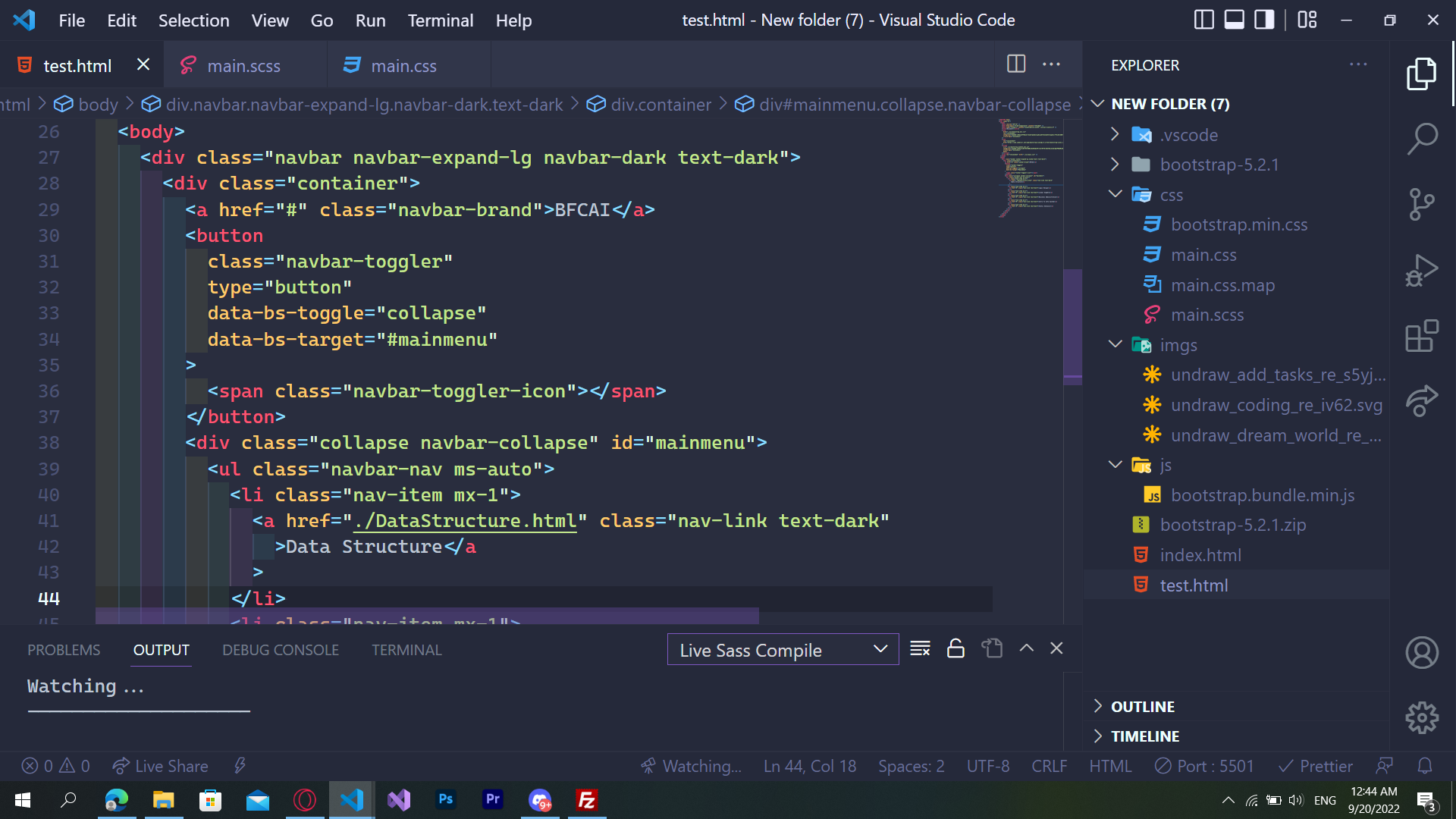1456x819 pixels.
Task: Expand the bootstrap-5.2.1 folder
Action: (1219, 165)
